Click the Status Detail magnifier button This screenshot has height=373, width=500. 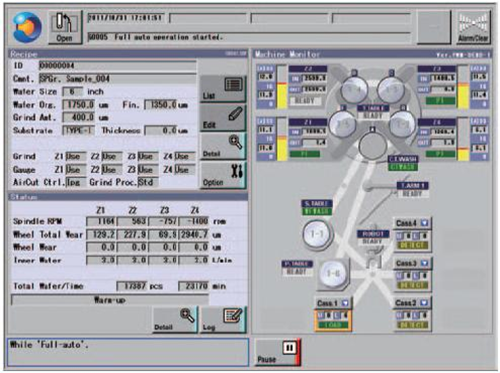(x=175, y=320)
